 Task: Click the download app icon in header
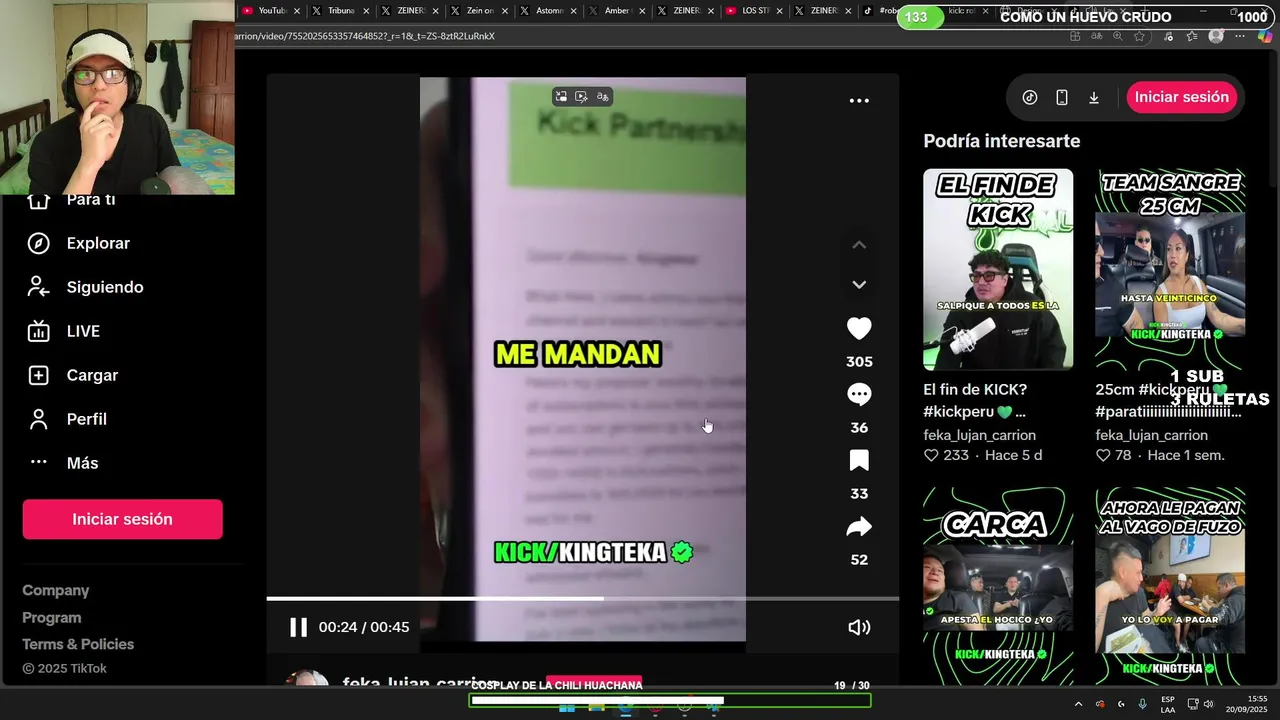1094,97
